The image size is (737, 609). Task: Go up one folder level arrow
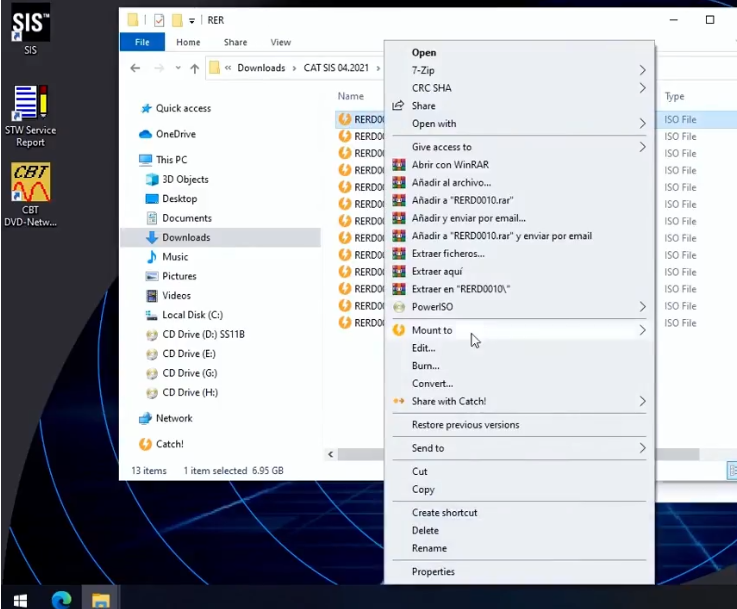(195, 69)
